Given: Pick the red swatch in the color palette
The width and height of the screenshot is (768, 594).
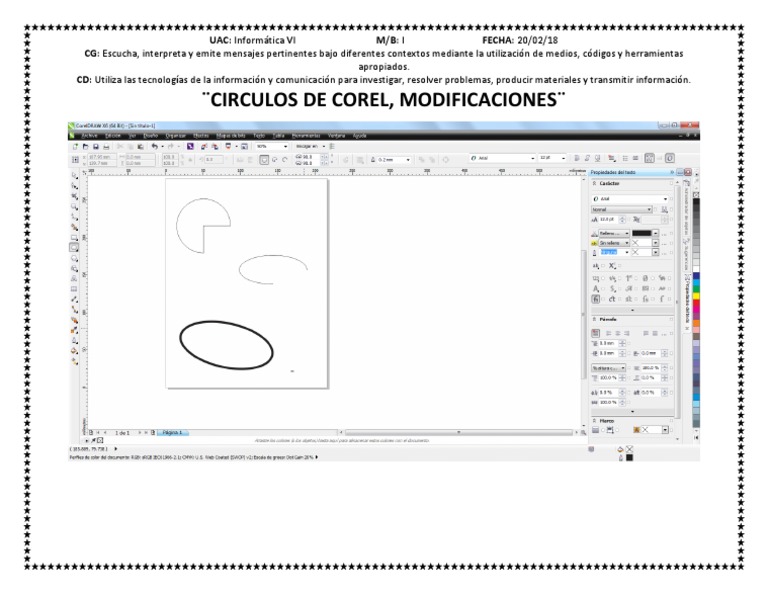Looking at the screenshot, I should (x=696, y=304).
